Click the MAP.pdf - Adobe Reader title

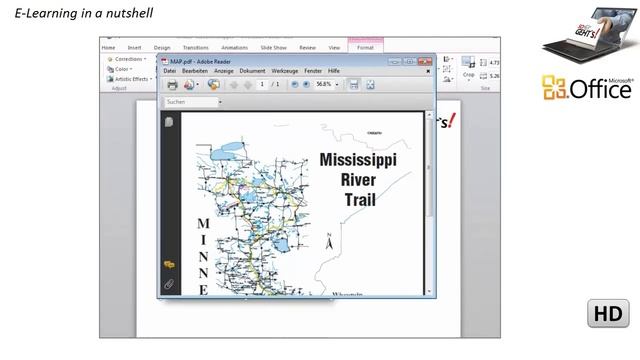coord(200,62)
